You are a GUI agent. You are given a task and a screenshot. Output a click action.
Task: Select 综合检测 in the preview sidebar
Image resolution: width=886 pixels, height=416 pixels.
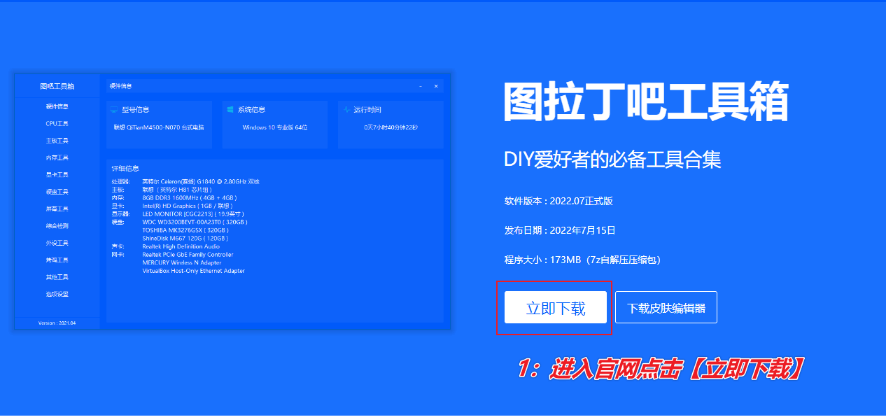(57, 226)
